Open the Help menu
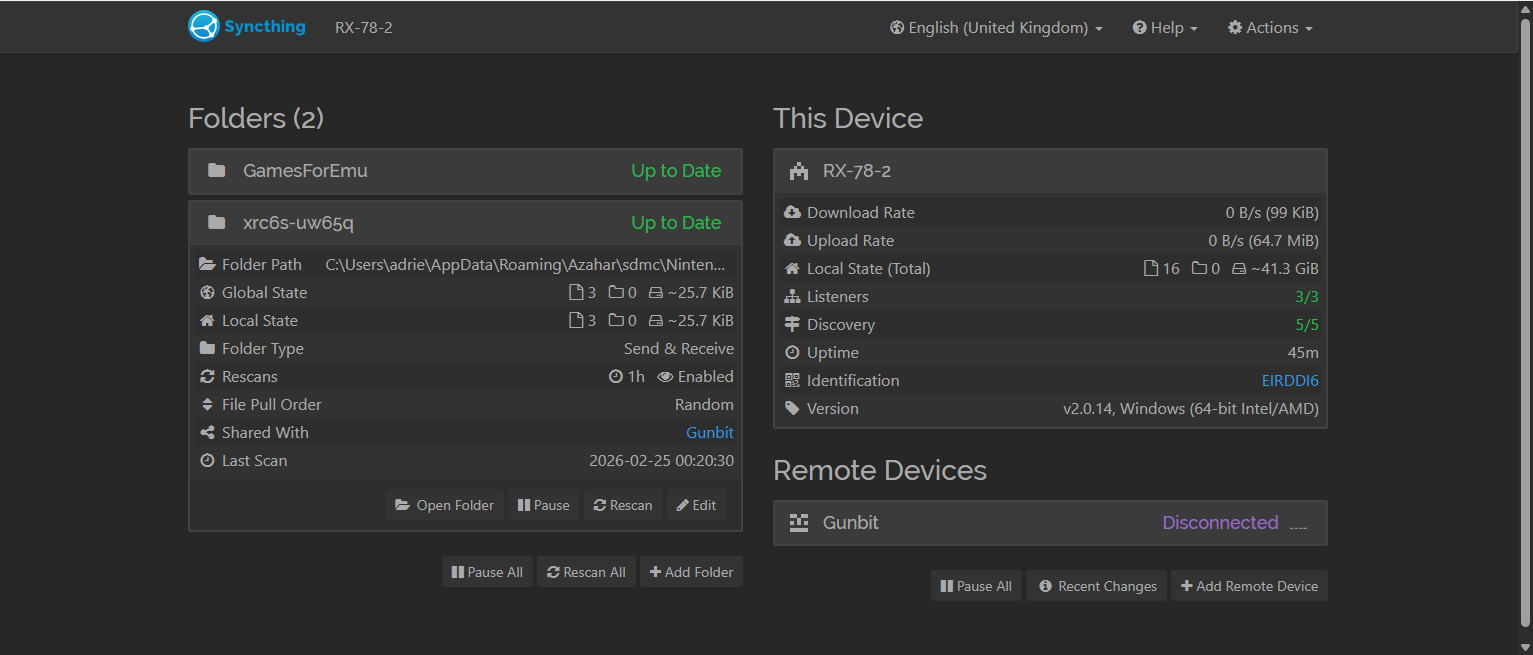Viewport: 1533px width, 655px height. coord(1165,28)
